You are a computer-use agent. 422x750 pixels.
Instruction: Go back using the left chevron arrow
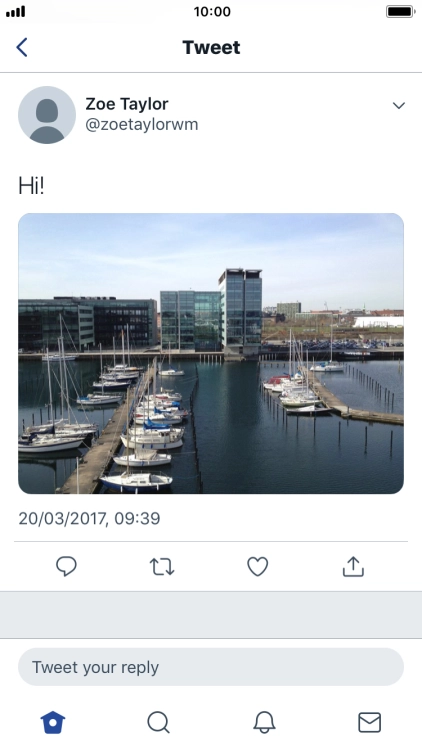22,47
